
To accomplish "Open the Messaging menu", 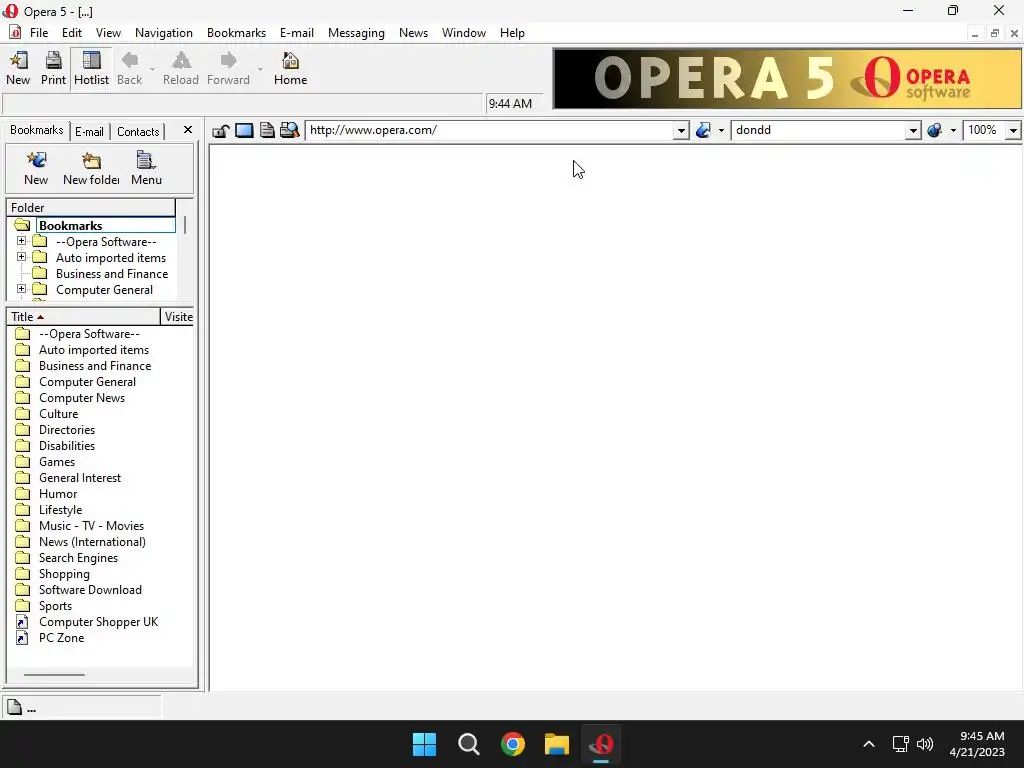I will coord(357,33).
